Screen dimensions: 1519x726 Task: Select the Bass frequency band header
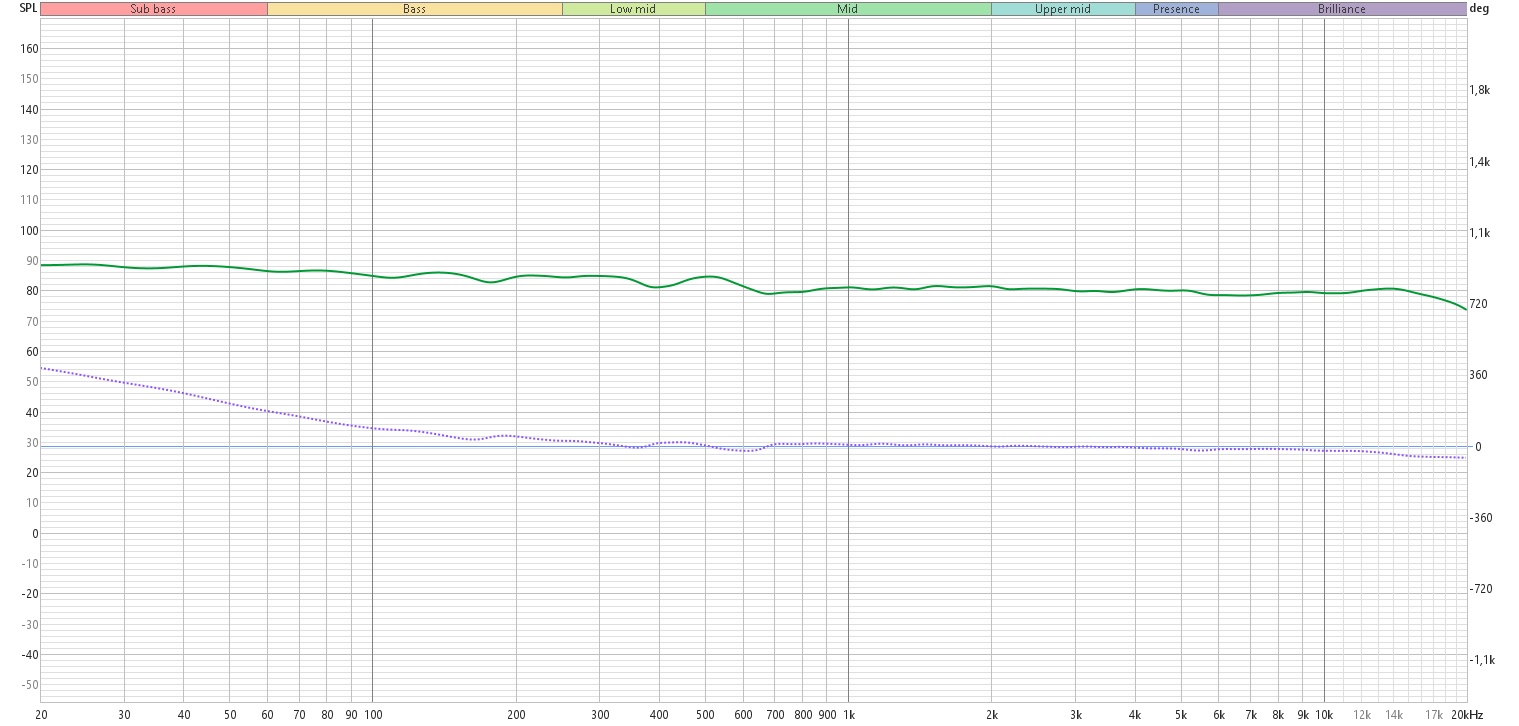[x=414, y=9]
